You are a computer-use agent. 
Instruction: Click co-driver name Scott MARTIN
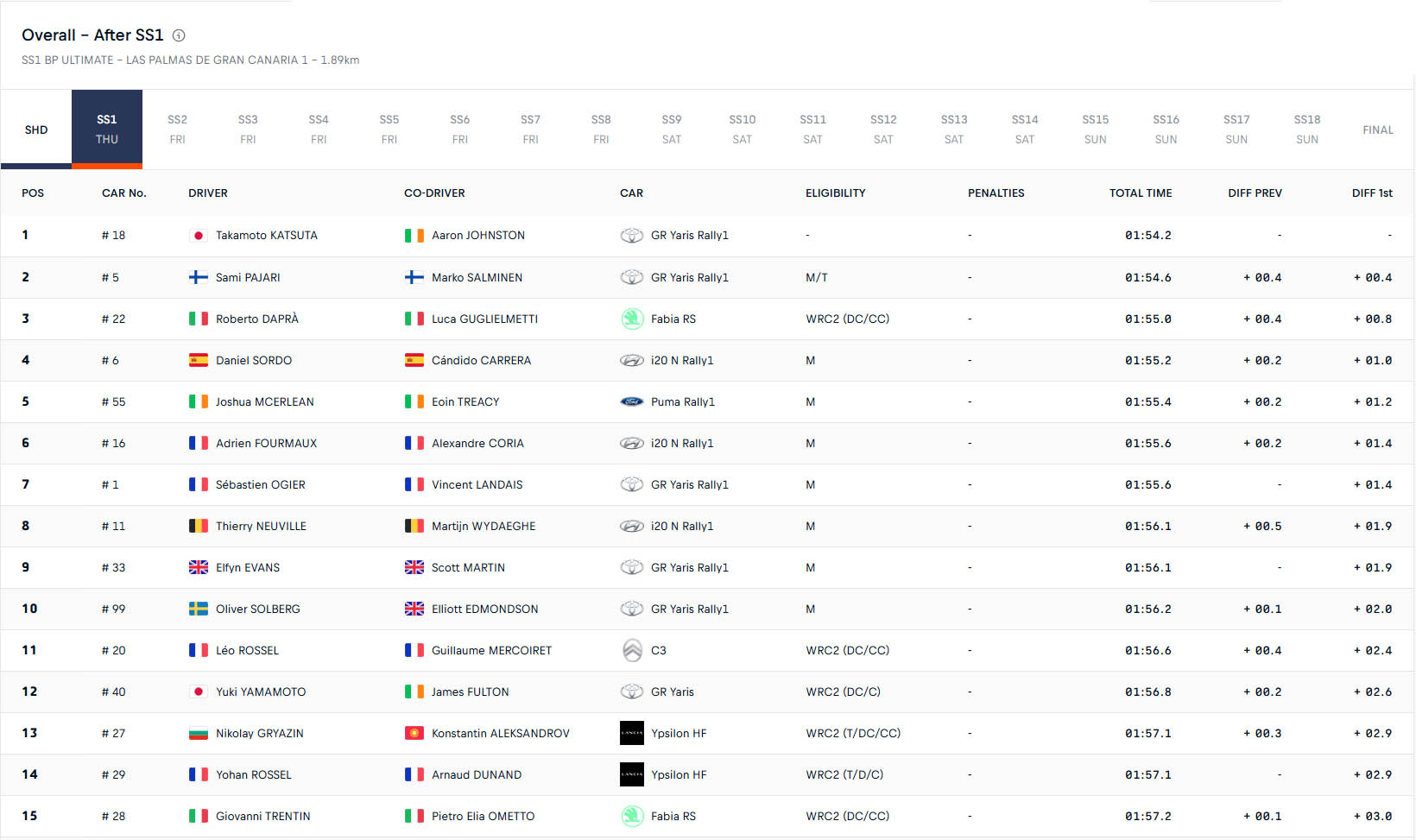click(x=468, y=567)
